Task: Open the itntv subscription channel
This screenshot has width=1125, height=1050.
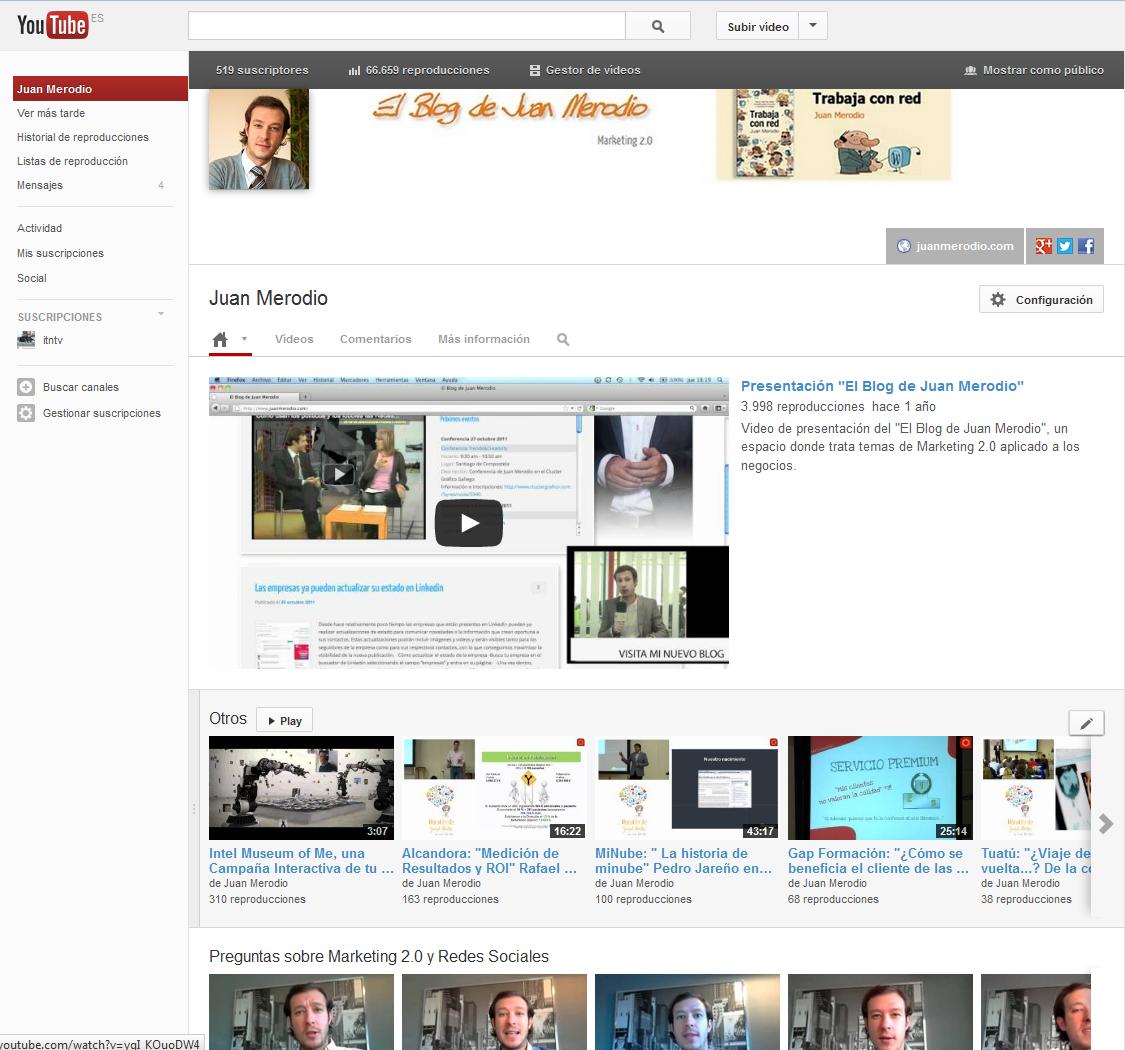Action: [x=53, y=340]
